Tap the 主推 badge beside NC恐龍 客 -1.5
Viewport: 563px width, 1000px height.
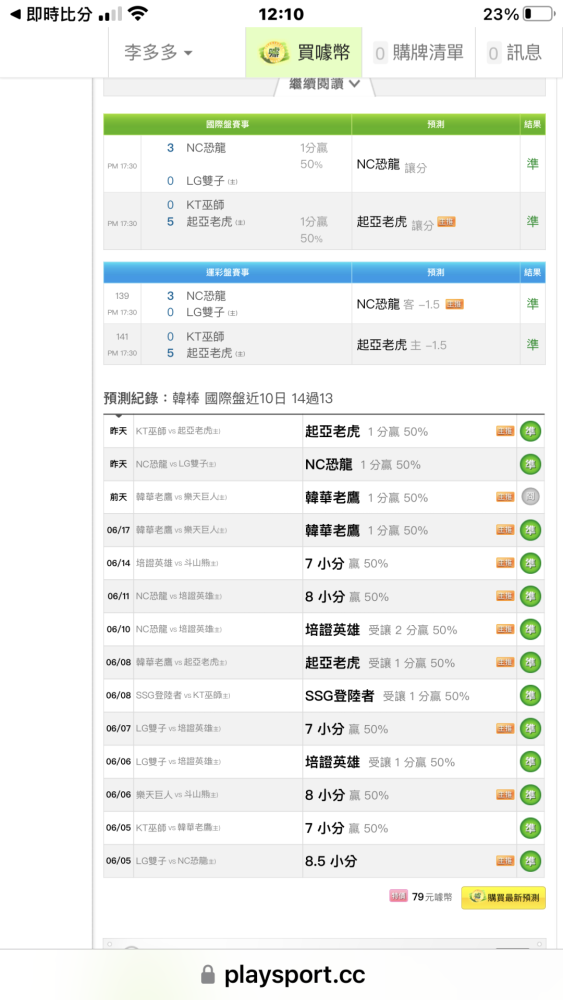pyautogui.click(x=454, y=304)
